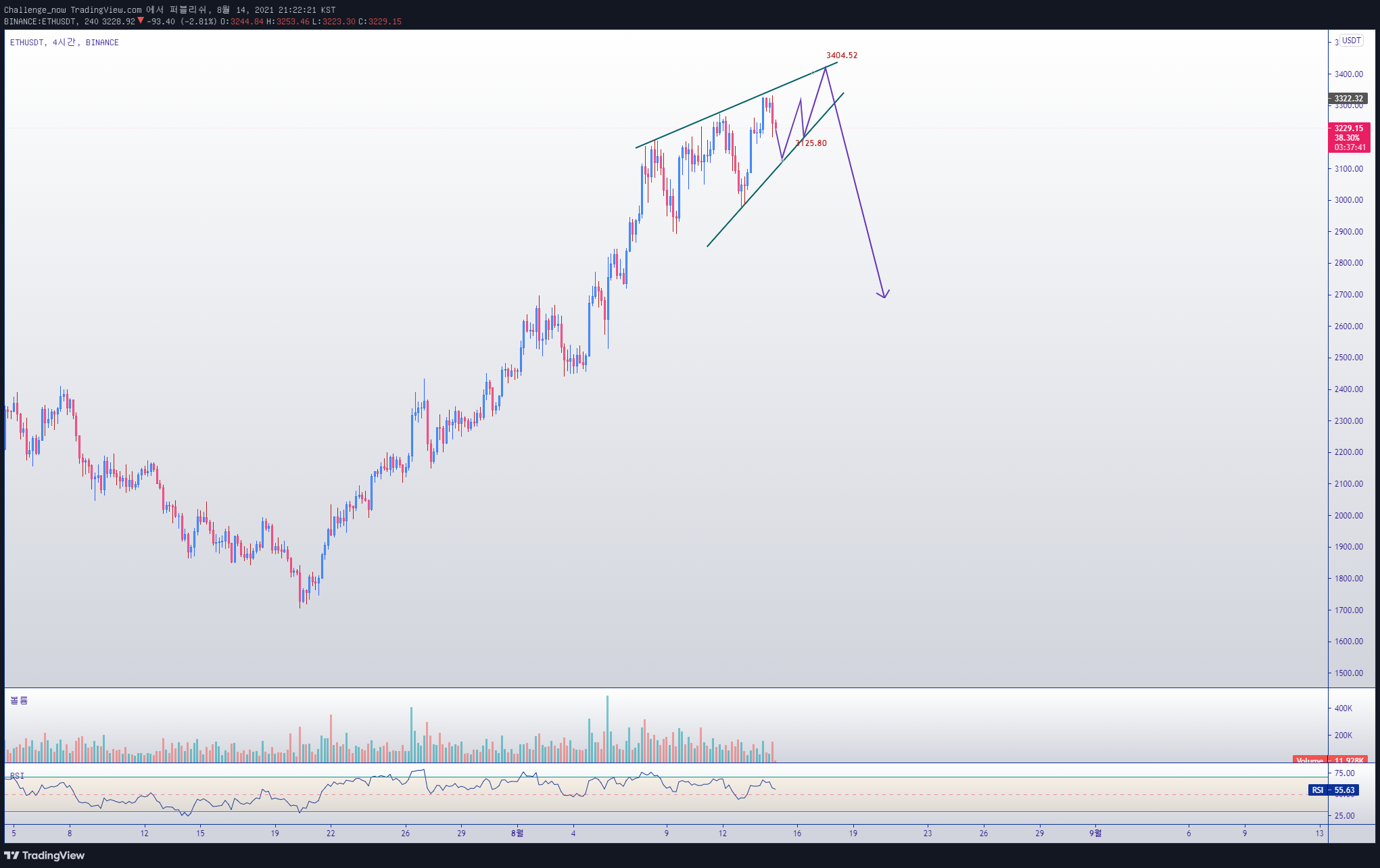
Task: Select the RSI indicator label
Action: pos(17,775)
